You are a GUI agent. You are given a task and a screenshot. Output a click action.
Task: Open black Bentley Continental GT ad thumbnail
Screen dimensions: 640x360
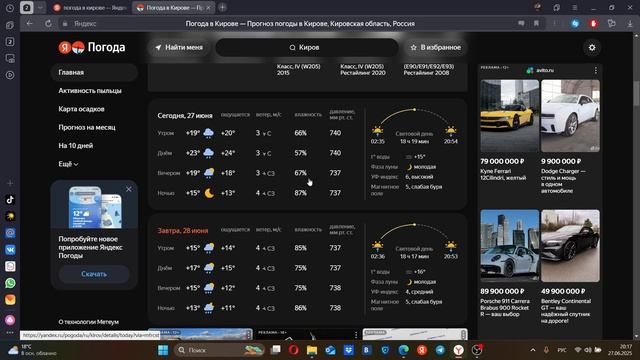(x=570, y=246)
